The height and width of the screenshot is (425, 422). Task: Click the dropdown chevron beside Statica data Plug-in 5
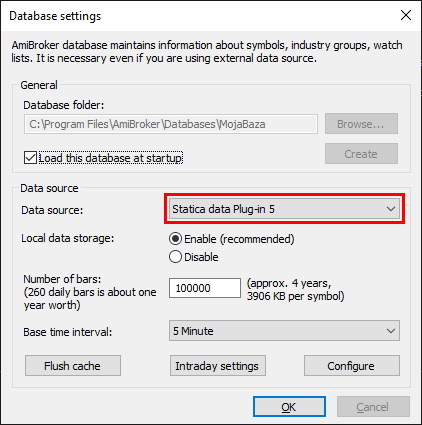pos(391,209)
